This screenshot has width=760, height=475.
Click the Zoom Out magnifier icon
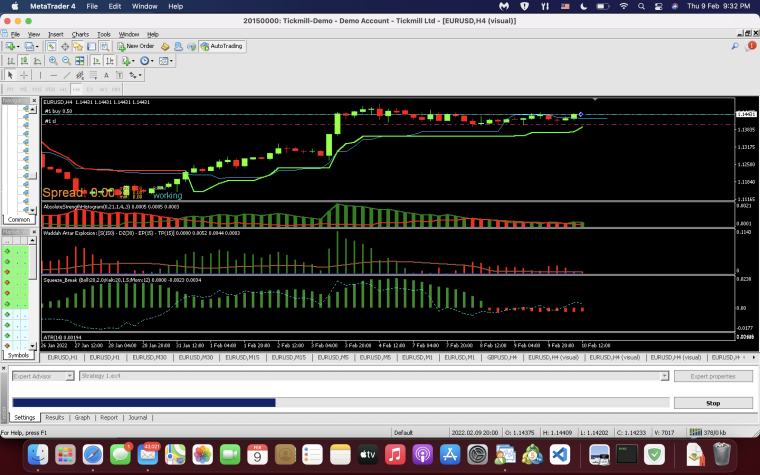coord(66,61)
